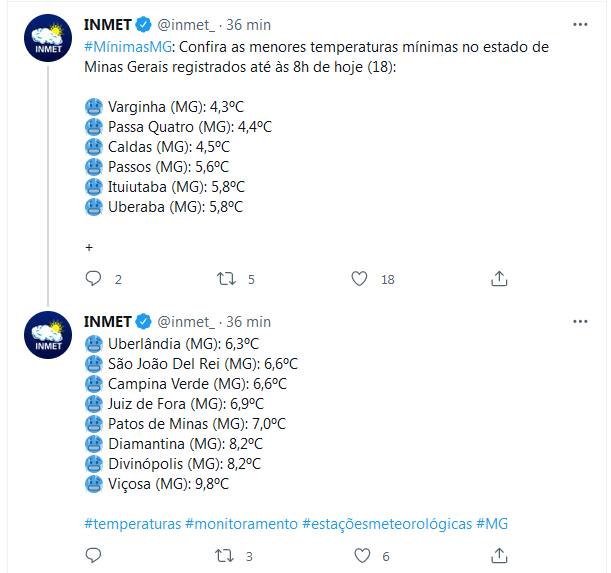Click INMET avatar on second tweet
The height and width of the screenshot is (573, 611).
48,335
